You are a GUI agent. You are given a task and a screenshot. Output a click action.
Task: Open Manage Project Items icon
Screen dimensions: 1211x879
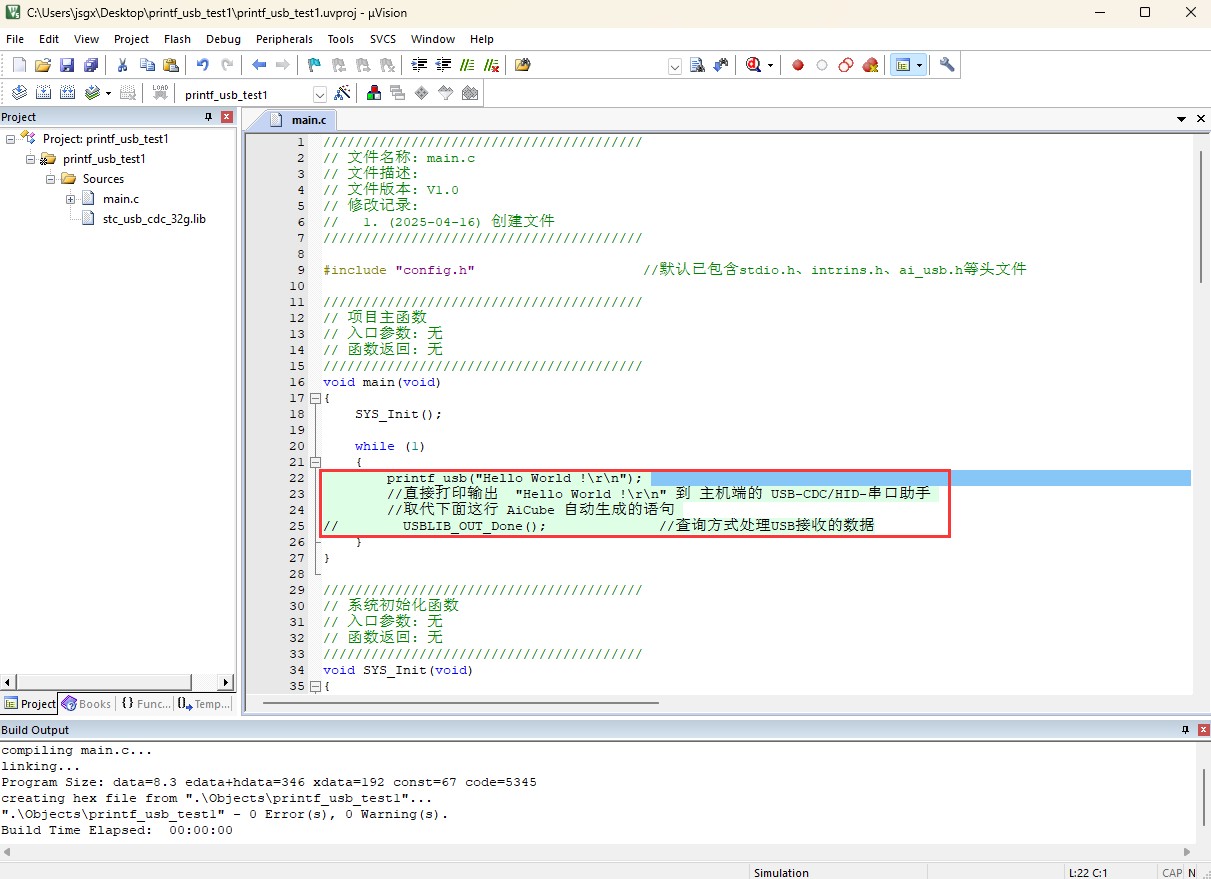(373, 93)
